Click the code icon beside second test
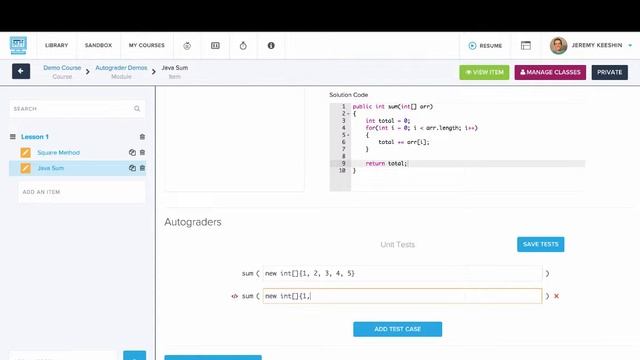 (234, 296)
